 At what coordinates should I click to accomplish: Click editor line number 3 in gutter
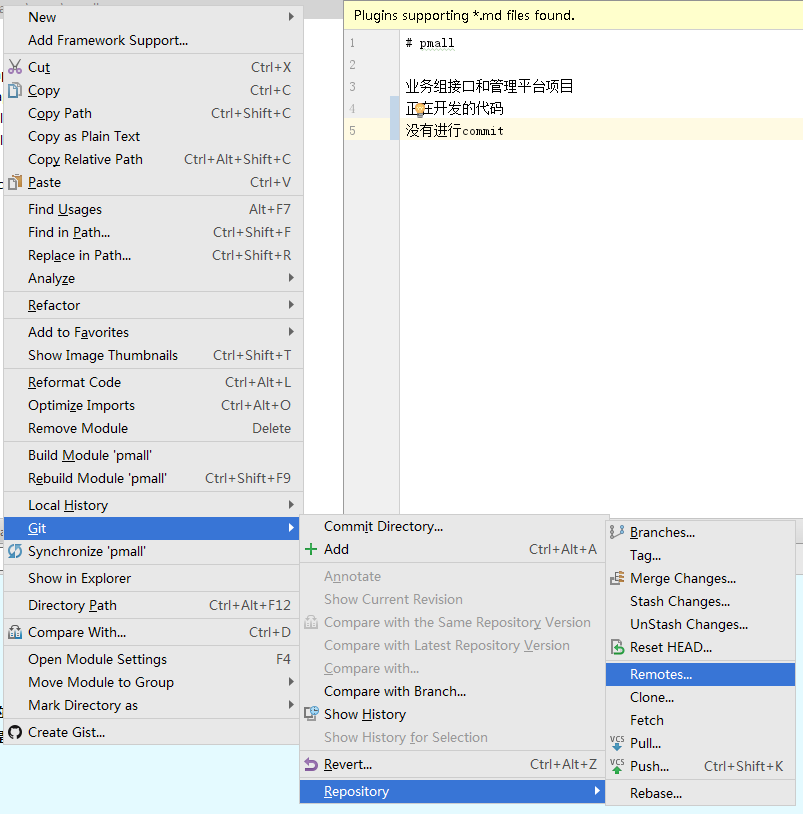click(x=352, y=86)
